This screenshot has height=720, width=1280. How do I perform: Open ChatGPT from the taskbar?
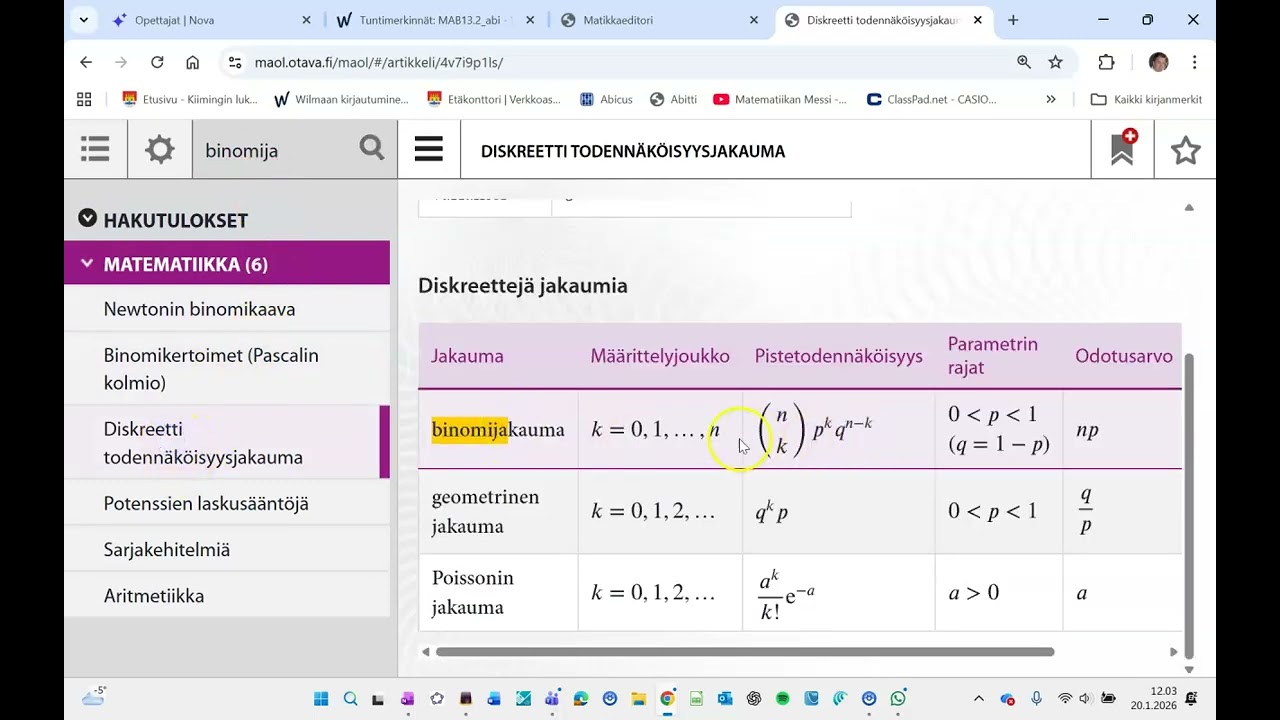click(x=754, y=699)
